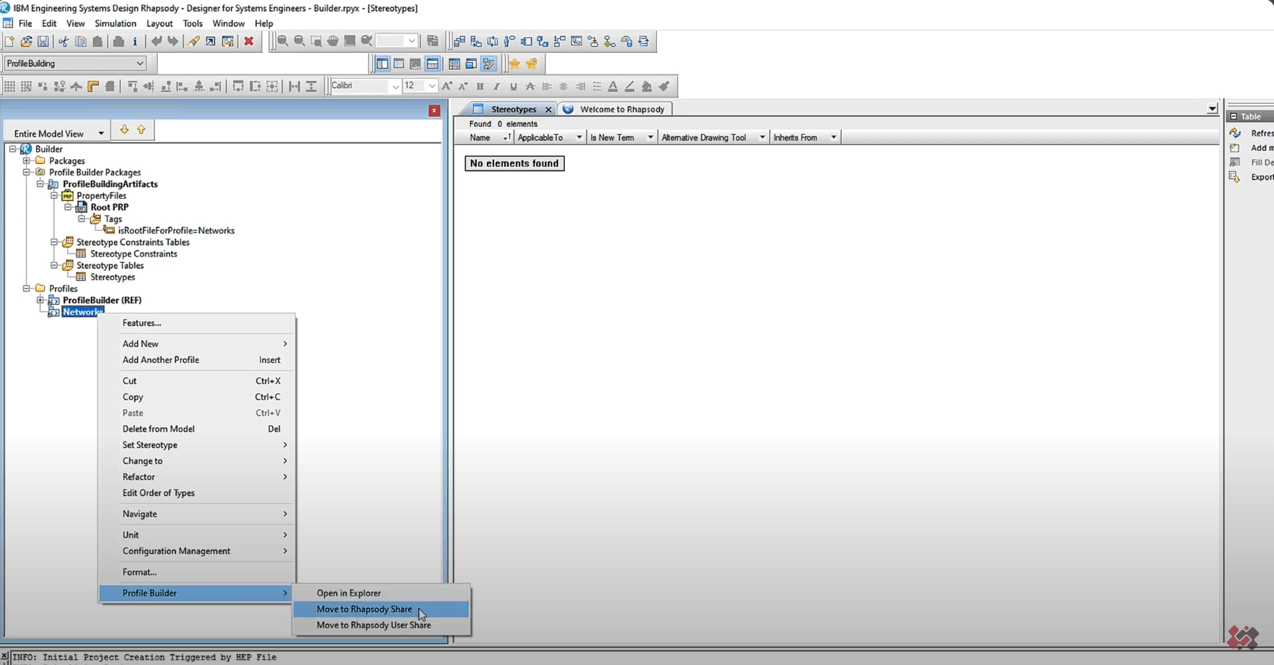
Task: Open the Is New Term column dropdown
Action: [x=650, y=138]
